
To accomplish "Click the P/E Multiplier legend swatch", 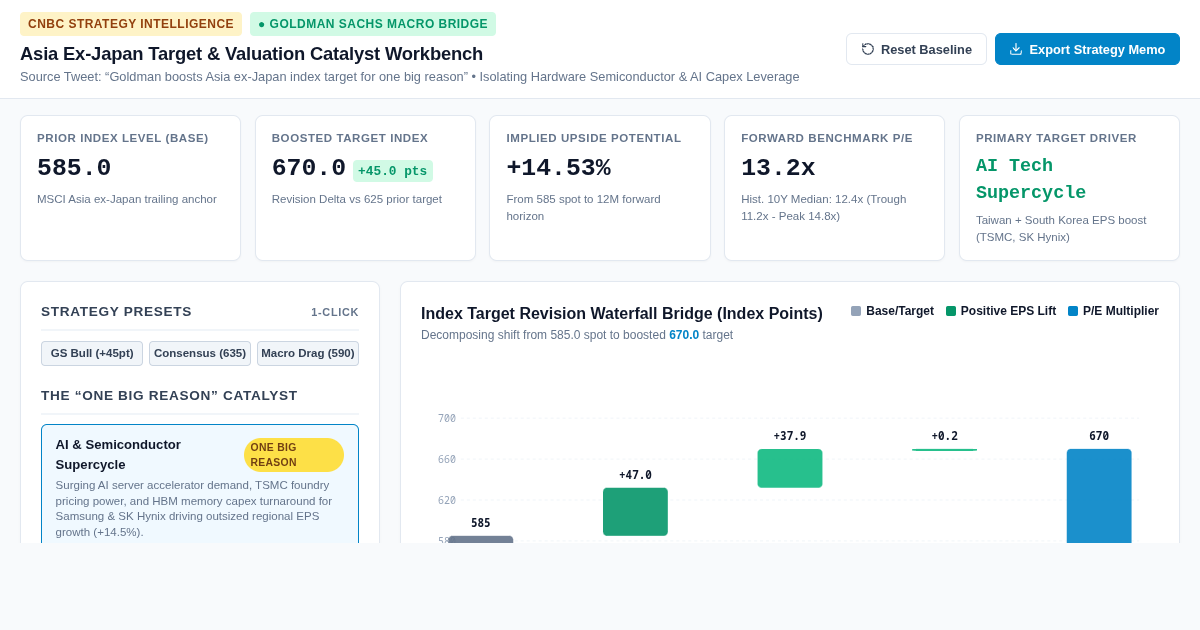I will coord(1073,311).
